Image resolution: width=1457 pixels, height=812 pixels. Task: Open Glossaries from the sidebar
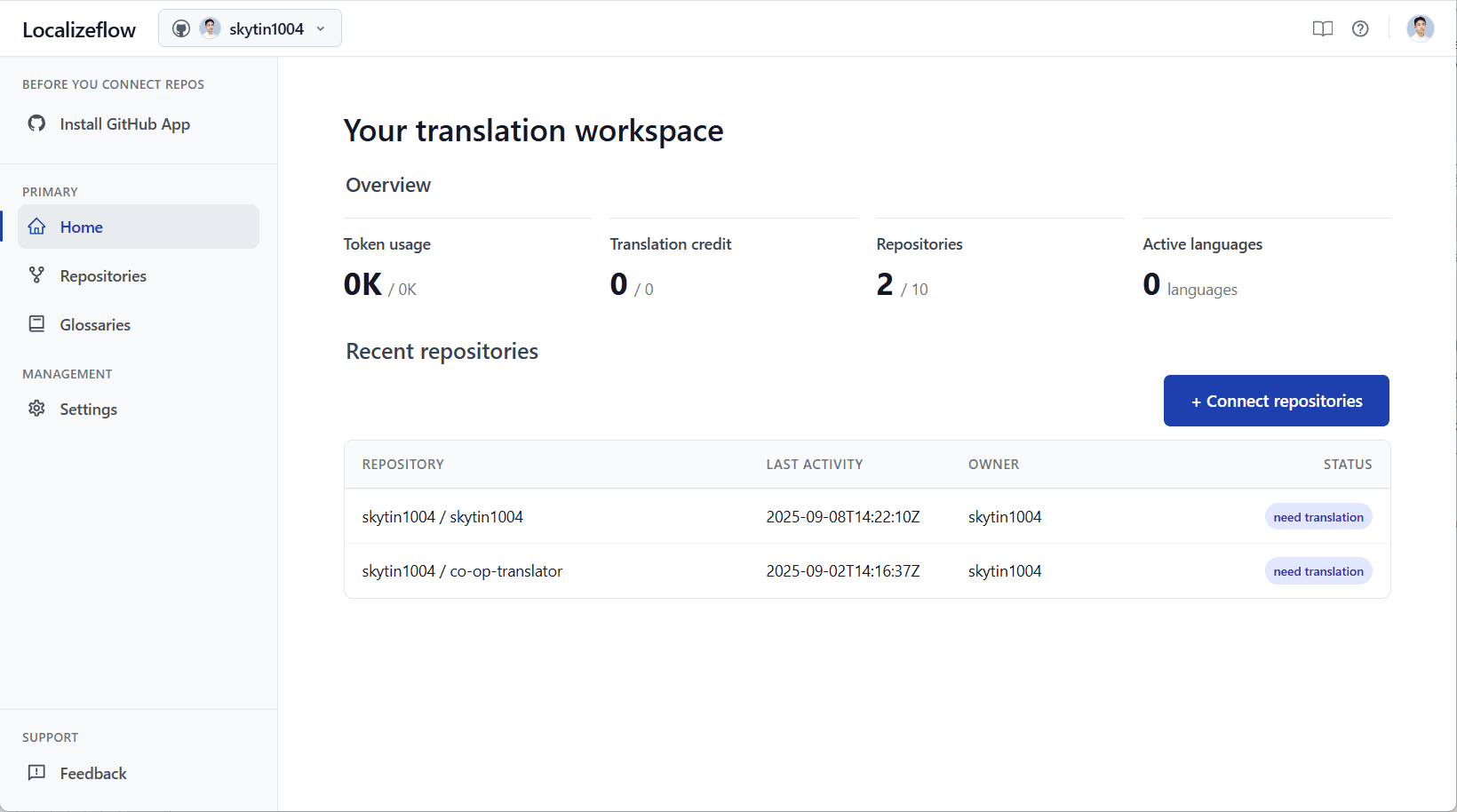pyautogui.click(x=95, y=325)
